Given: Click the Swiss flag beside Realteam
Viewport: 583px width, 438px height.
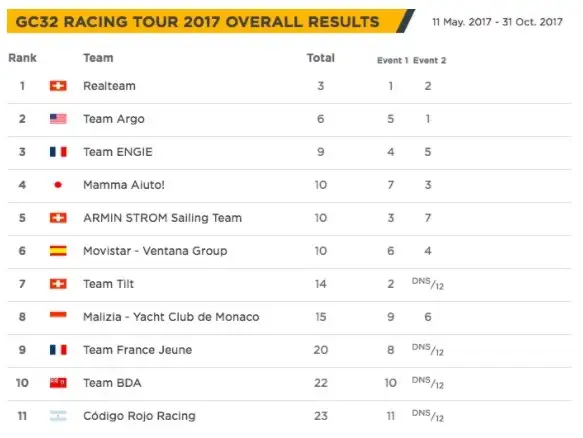Looking at the screenshot, I should (58, 86).
